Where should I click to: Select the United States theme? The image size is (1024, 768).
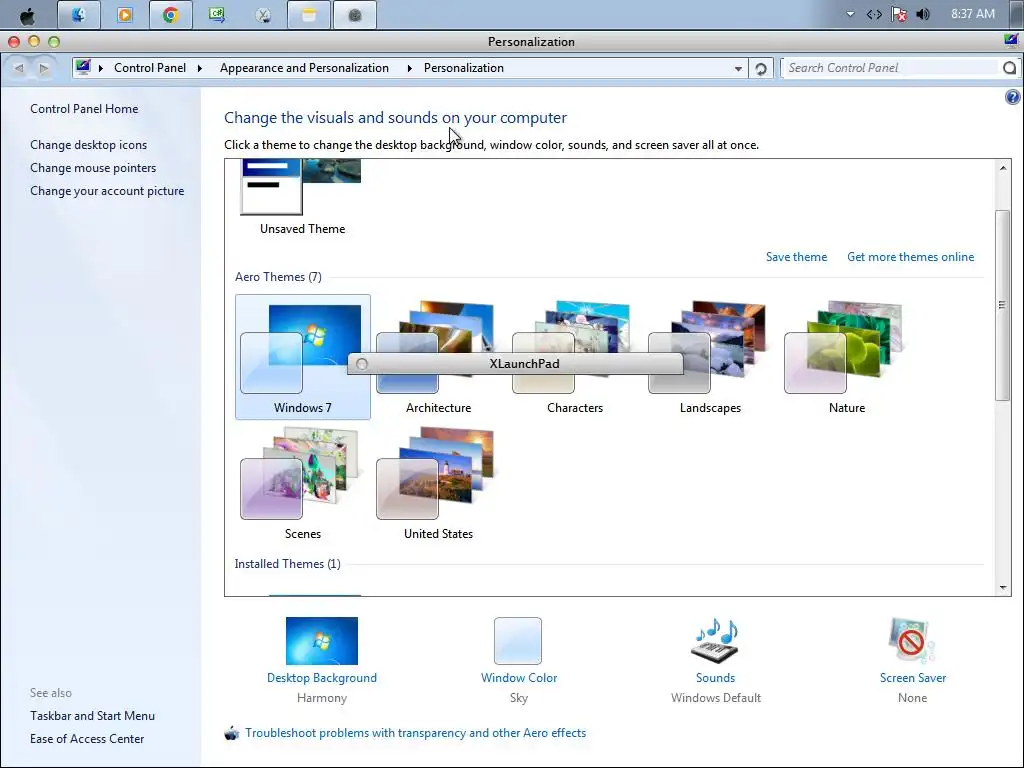pyautogui.click(x=438, y=483)
